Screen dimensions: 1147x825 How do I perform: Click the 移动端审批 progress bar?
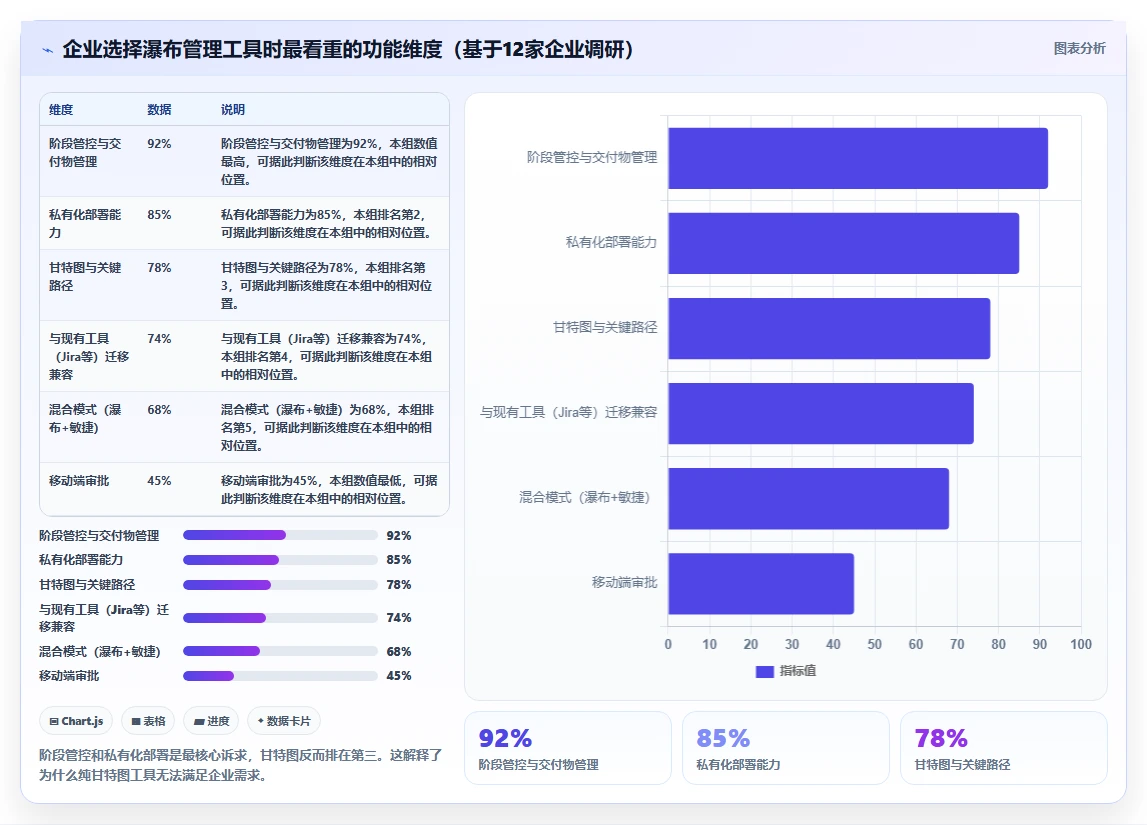coord(280,676)
